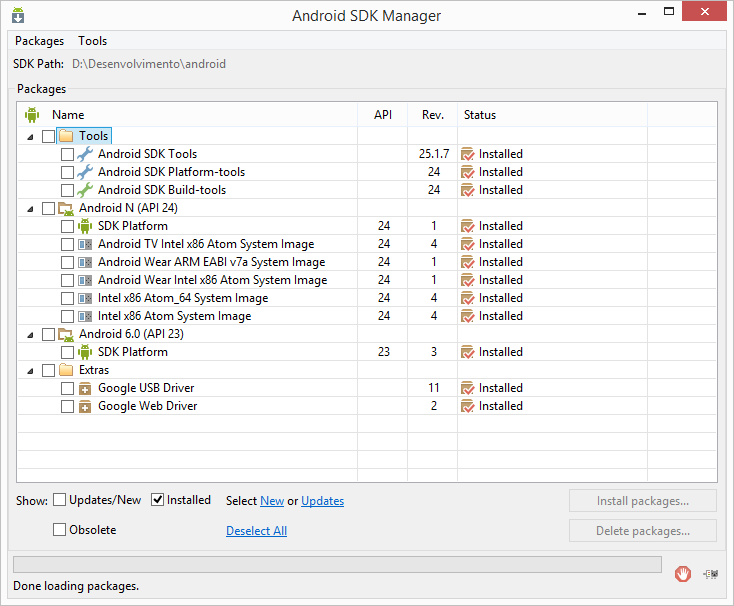Open the log window icon in status bar
734x606 pixels.
[710, 573]
